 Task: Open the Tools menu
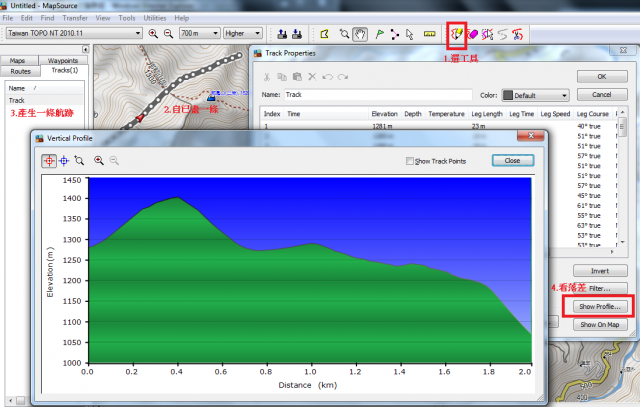click(127, 18)
